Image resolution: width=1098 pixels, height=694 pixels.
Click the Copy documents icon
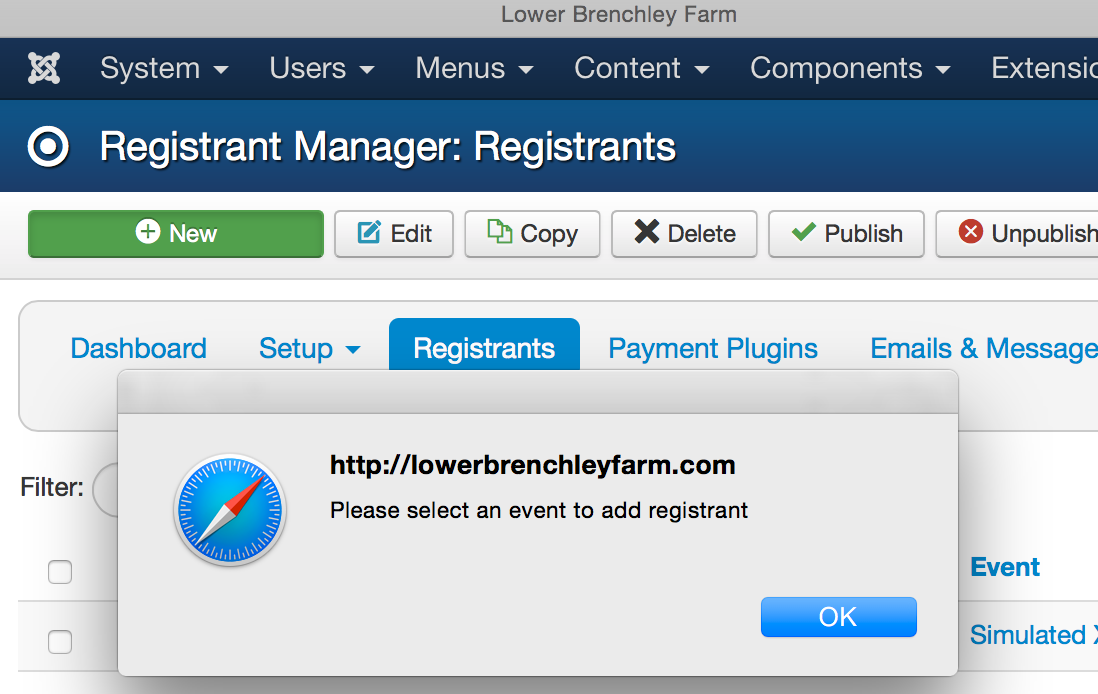(499, 231)
